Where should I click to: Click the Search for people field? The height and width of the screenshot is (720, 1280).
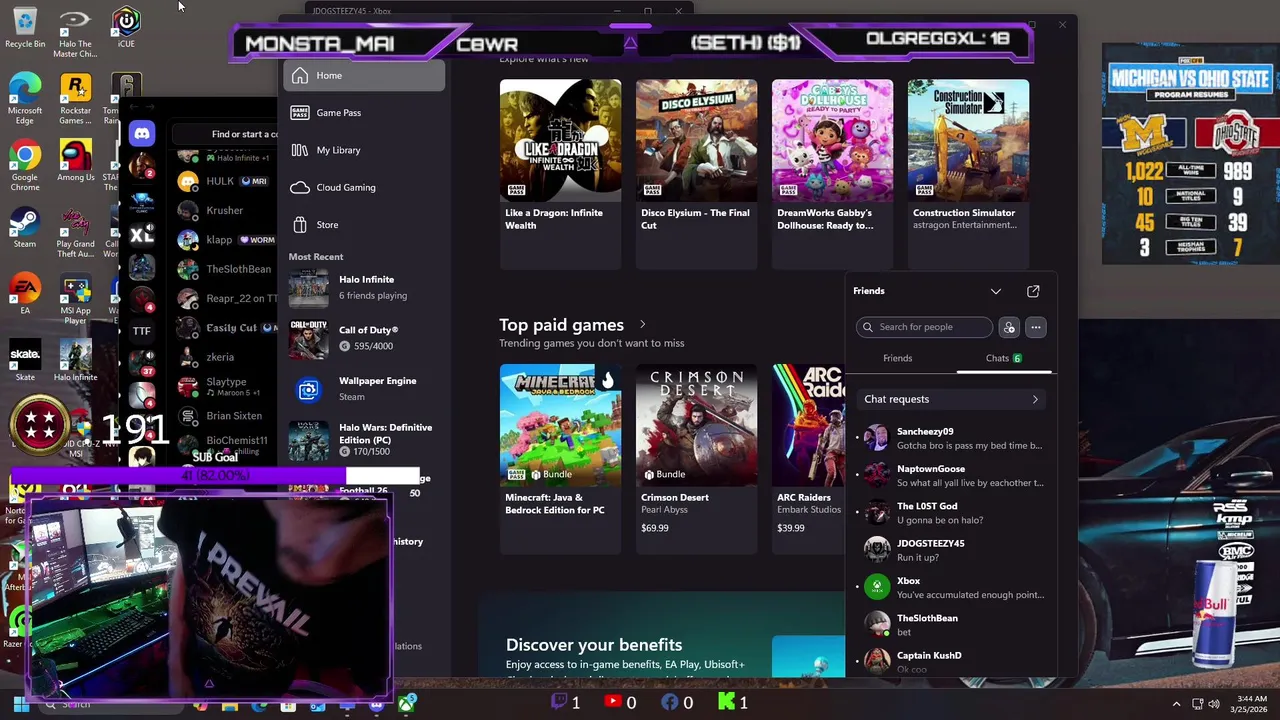[x=925, y=327]
